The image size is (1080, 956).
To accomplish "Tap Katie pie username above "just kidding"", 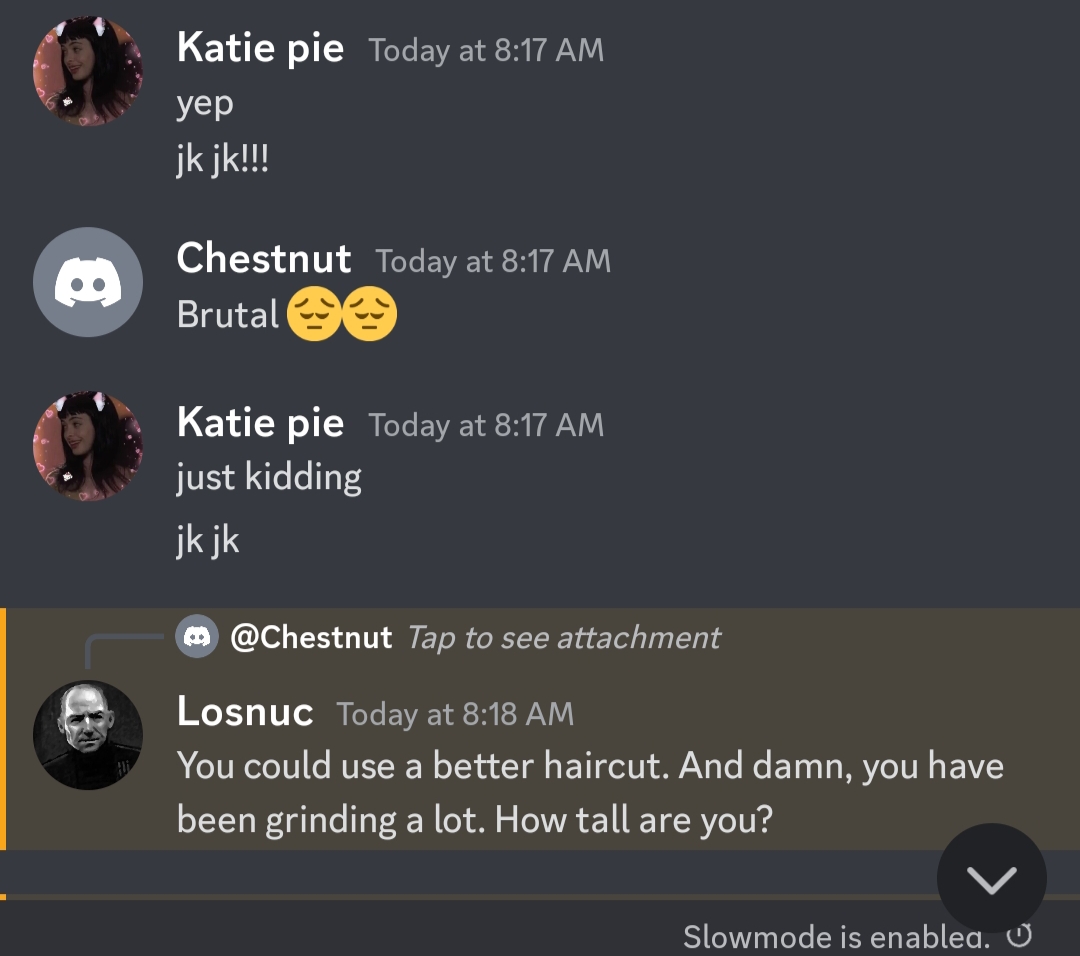I will click(260, 423).
